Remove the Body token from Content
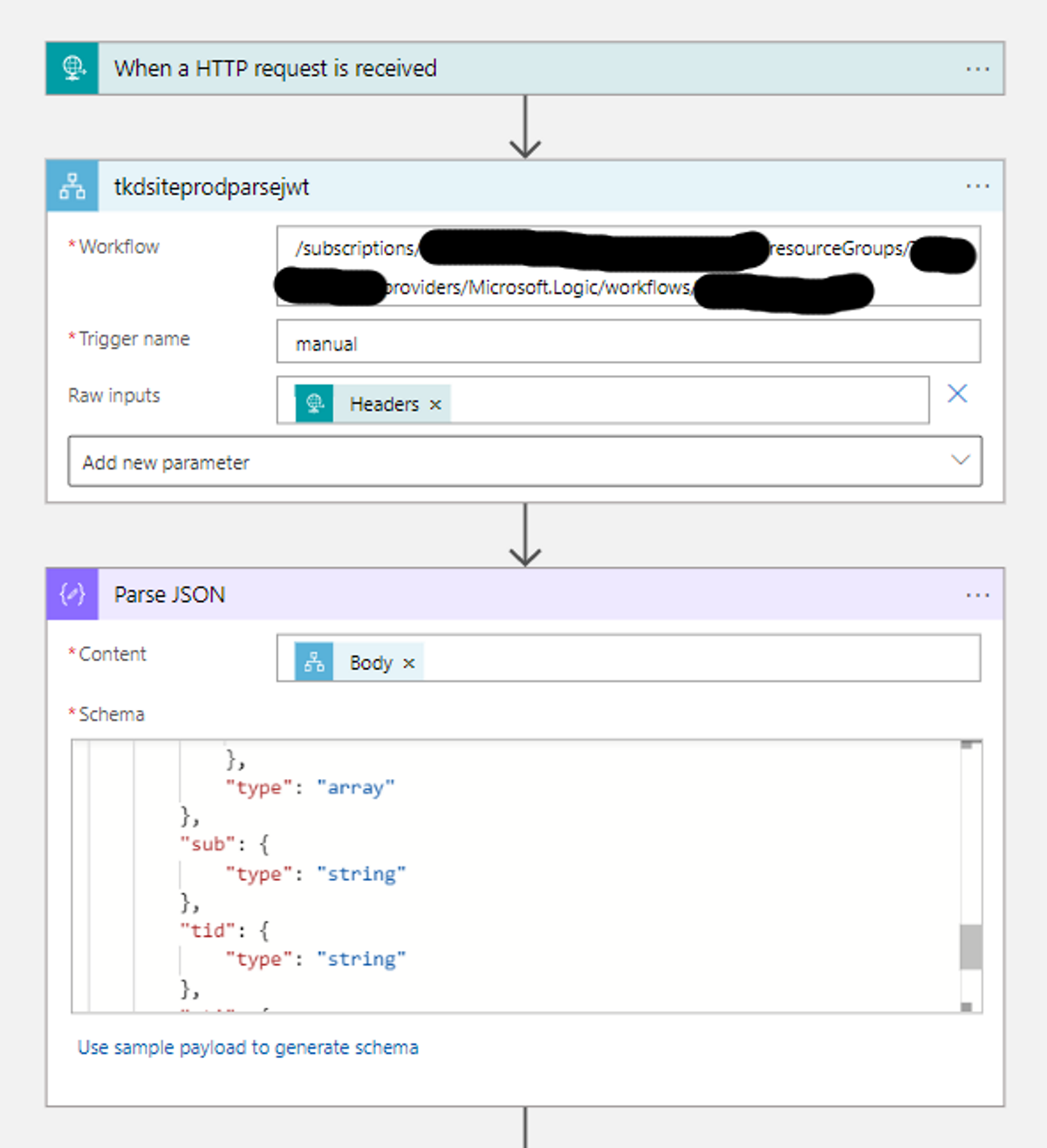Viewport: 1047px width, 1148px height. pyautogui.click(x=408, y=663)
